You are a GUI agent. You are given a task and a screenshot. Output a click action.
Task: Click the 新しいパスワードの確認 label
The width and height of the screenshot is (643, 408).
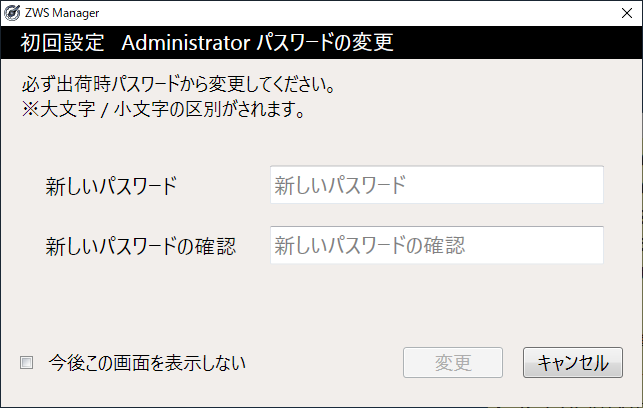point(140,246)
